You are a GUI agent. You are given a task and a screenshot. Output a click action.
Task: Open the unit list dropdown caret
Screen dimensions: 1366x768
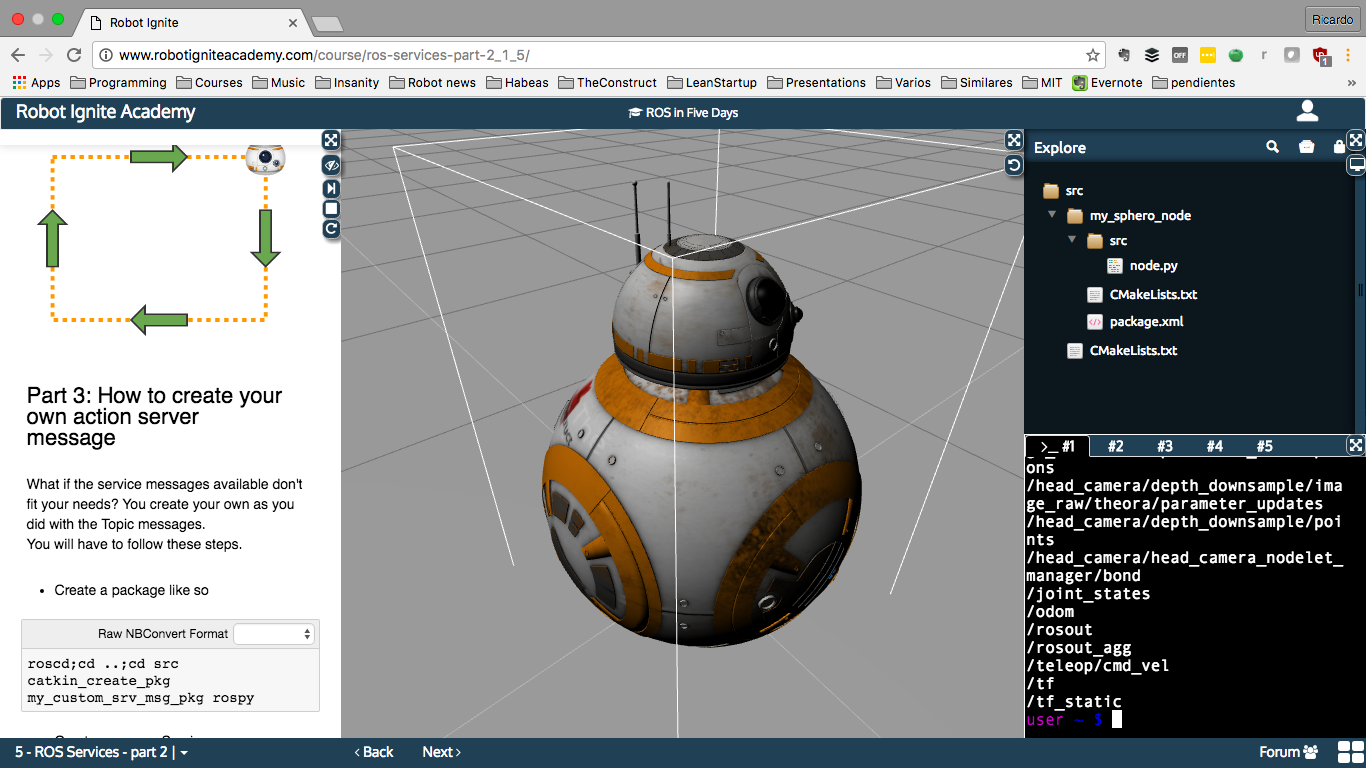tap(184, 753)
